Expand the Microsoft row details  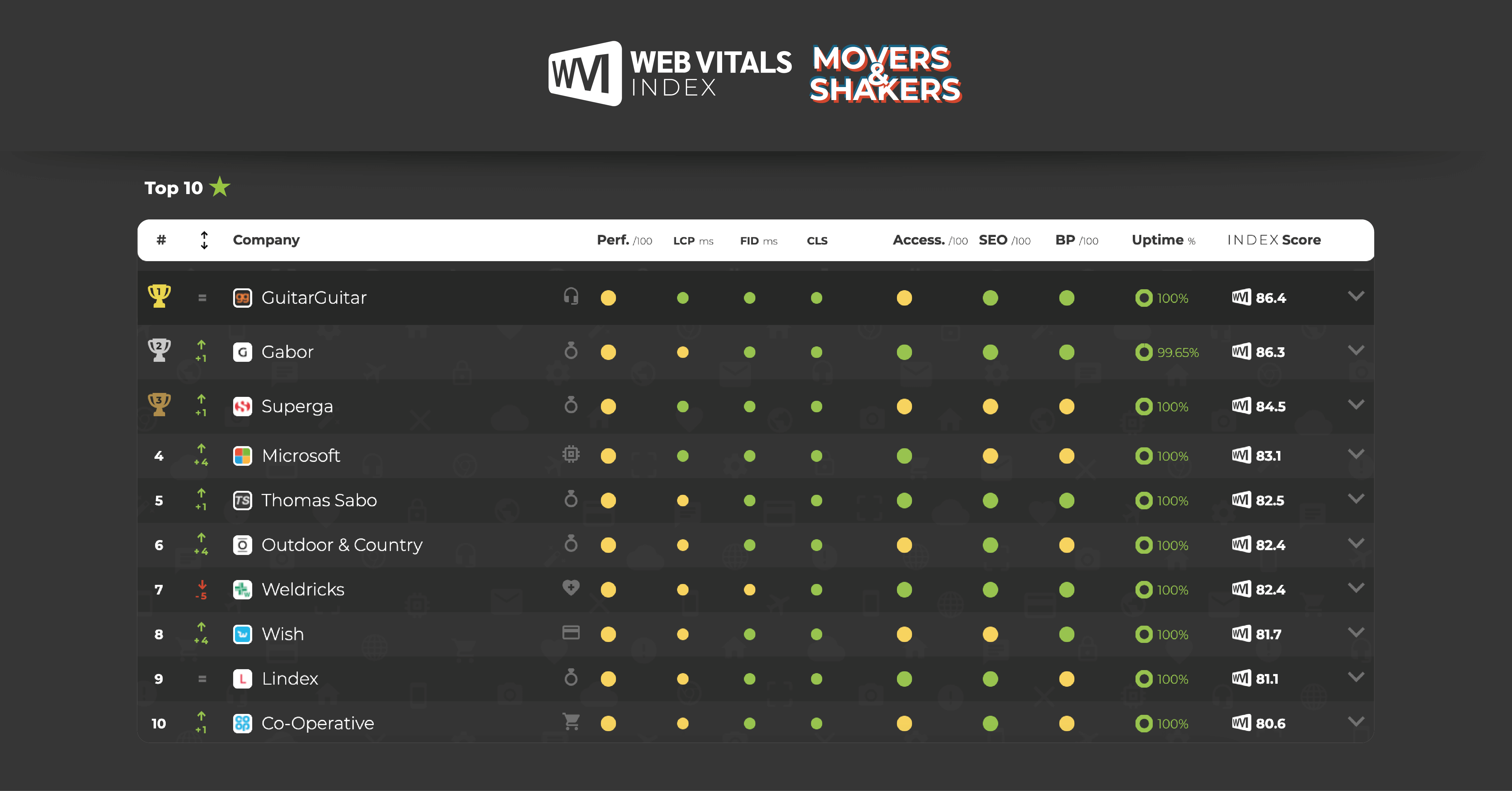tap(1356, 454)
